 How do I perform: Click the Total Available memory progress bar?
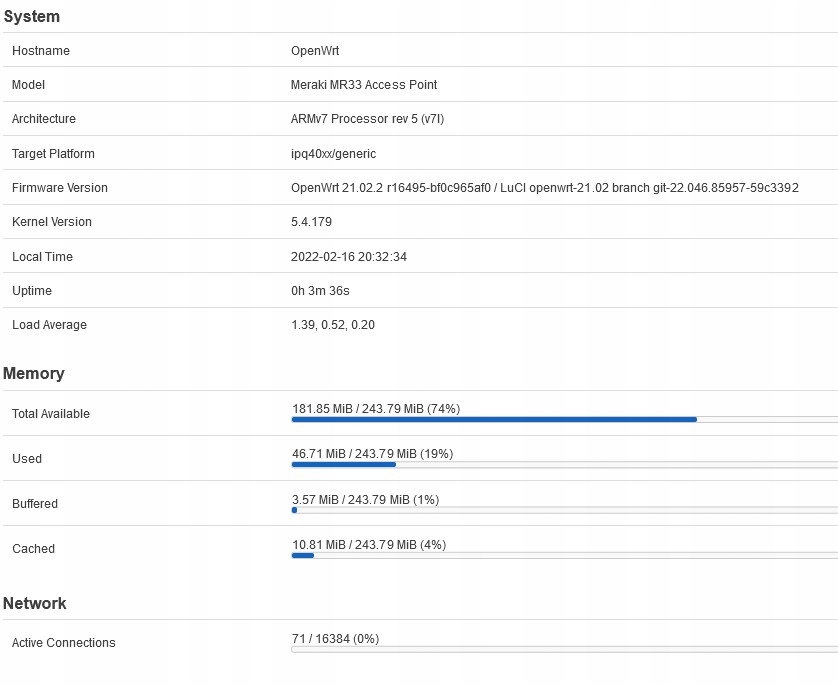pyautogui.click(x=564, y=419)
